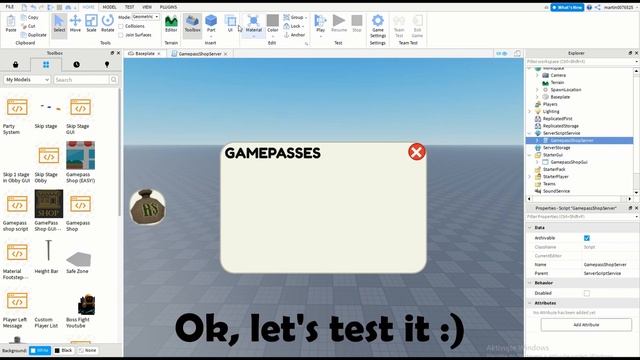This screenshot has height=360, width=640.
Task: Click the Toolbox search magnifier button
Action: coord(114,80)
